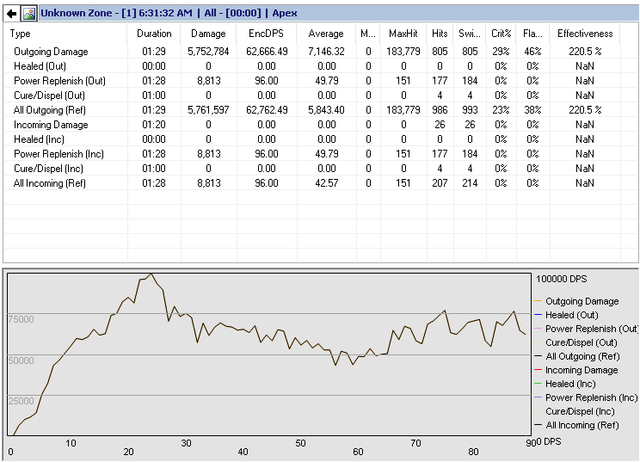Viewport: 640px width, 462px height.
Task: Click the 986 hits value
Action: point(440,110)
